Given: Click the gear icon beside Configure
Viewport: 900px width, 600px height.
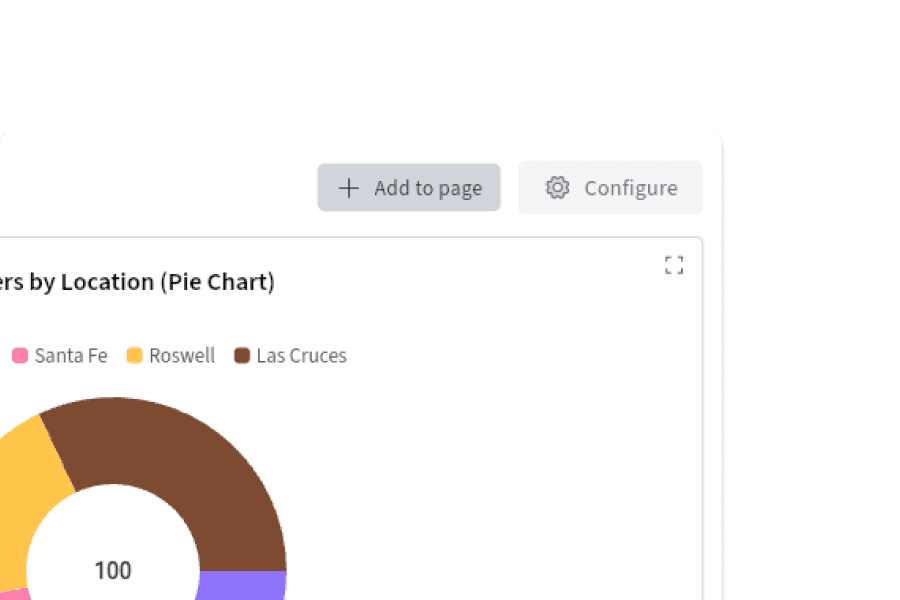Looking at the screenshot, I should point(557,187).
